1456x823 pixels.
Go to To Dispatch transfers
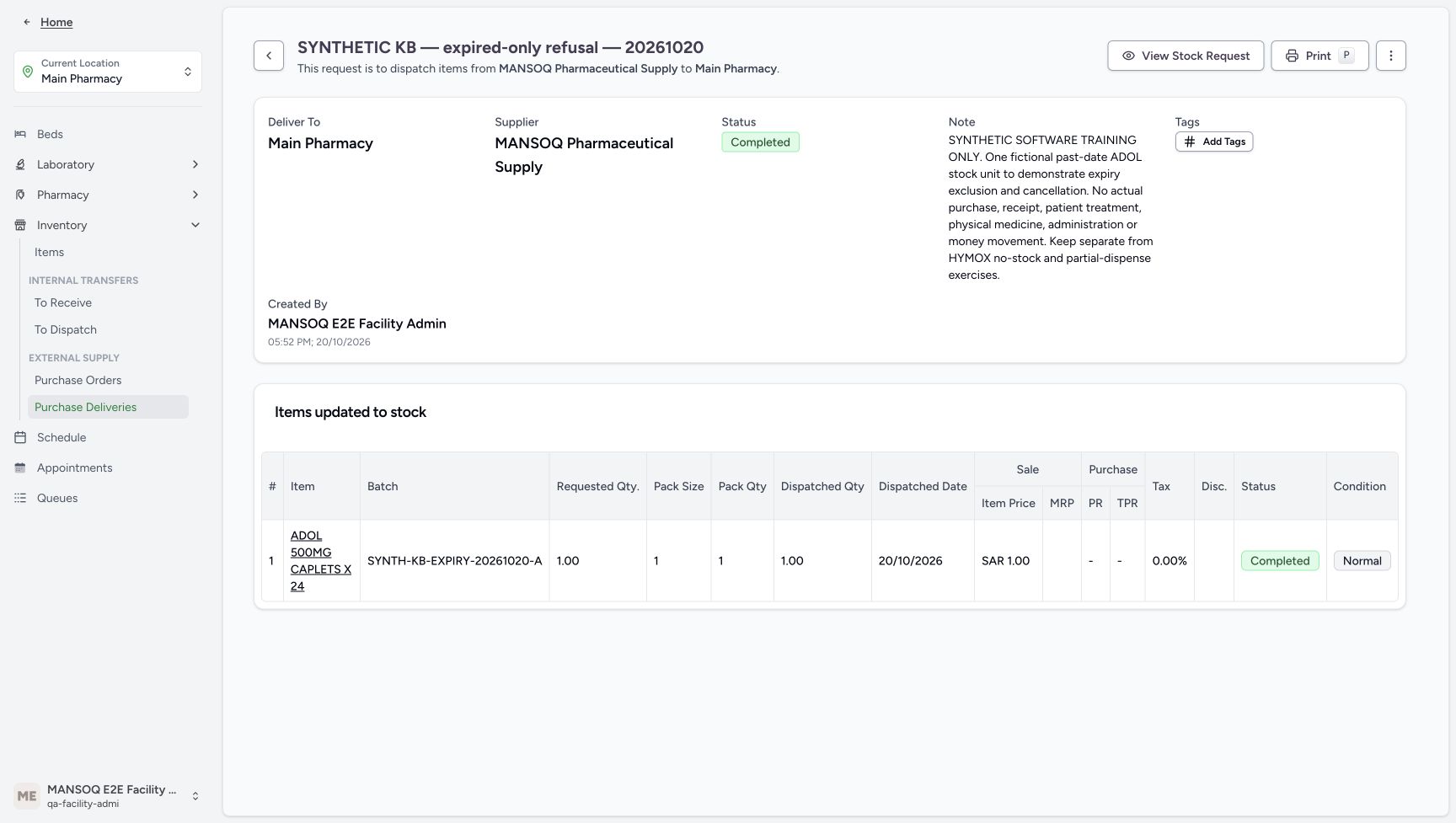click(66, 329)
